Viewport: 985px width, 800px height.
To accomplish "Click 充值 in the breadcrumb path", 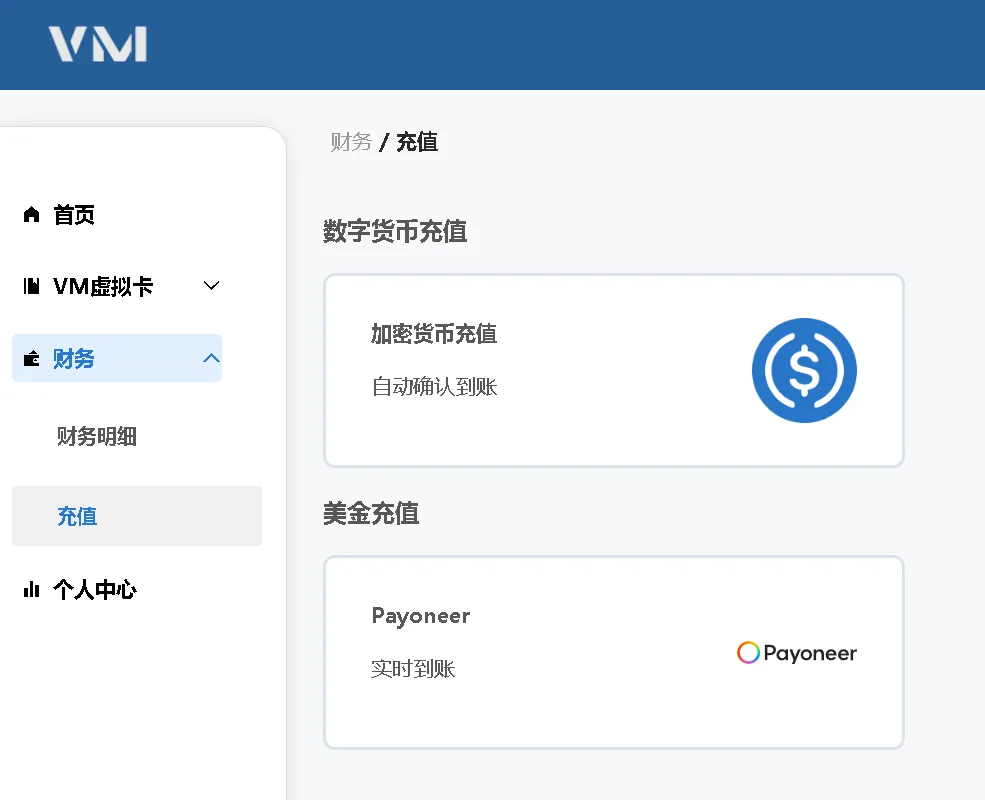I will point(417,142).
